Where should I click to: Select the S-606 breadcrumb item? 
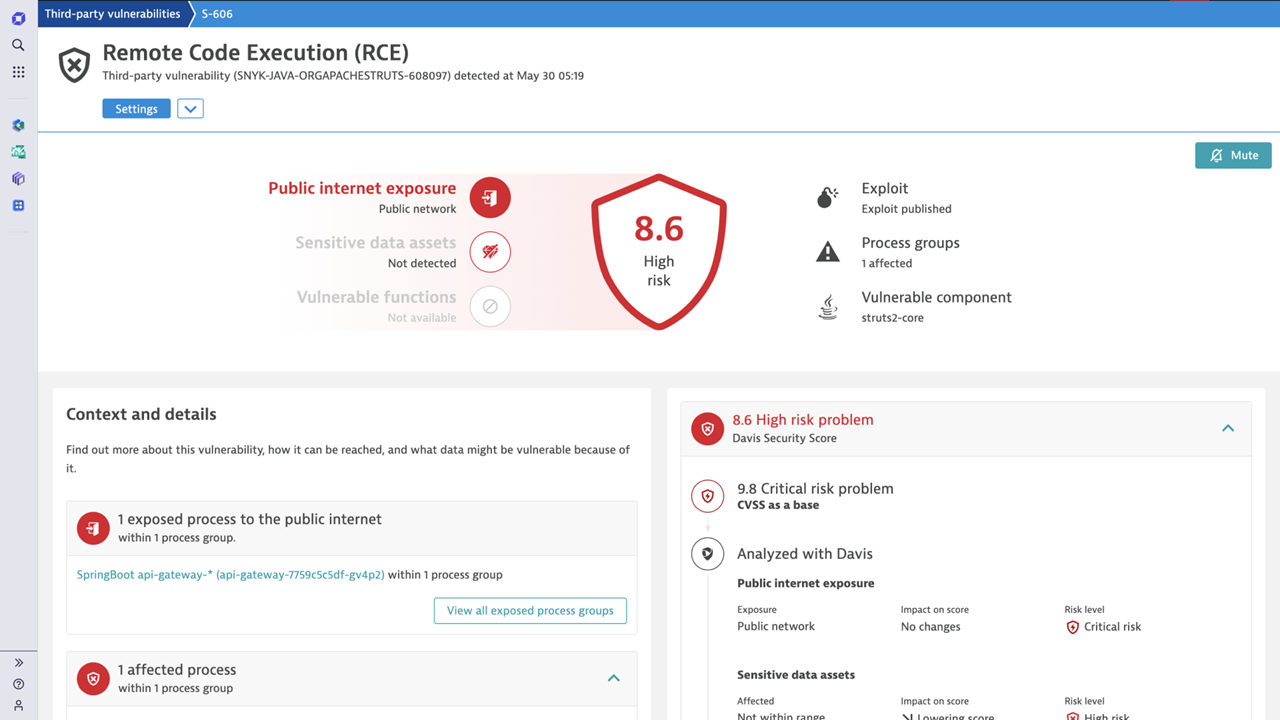(218, 14)
